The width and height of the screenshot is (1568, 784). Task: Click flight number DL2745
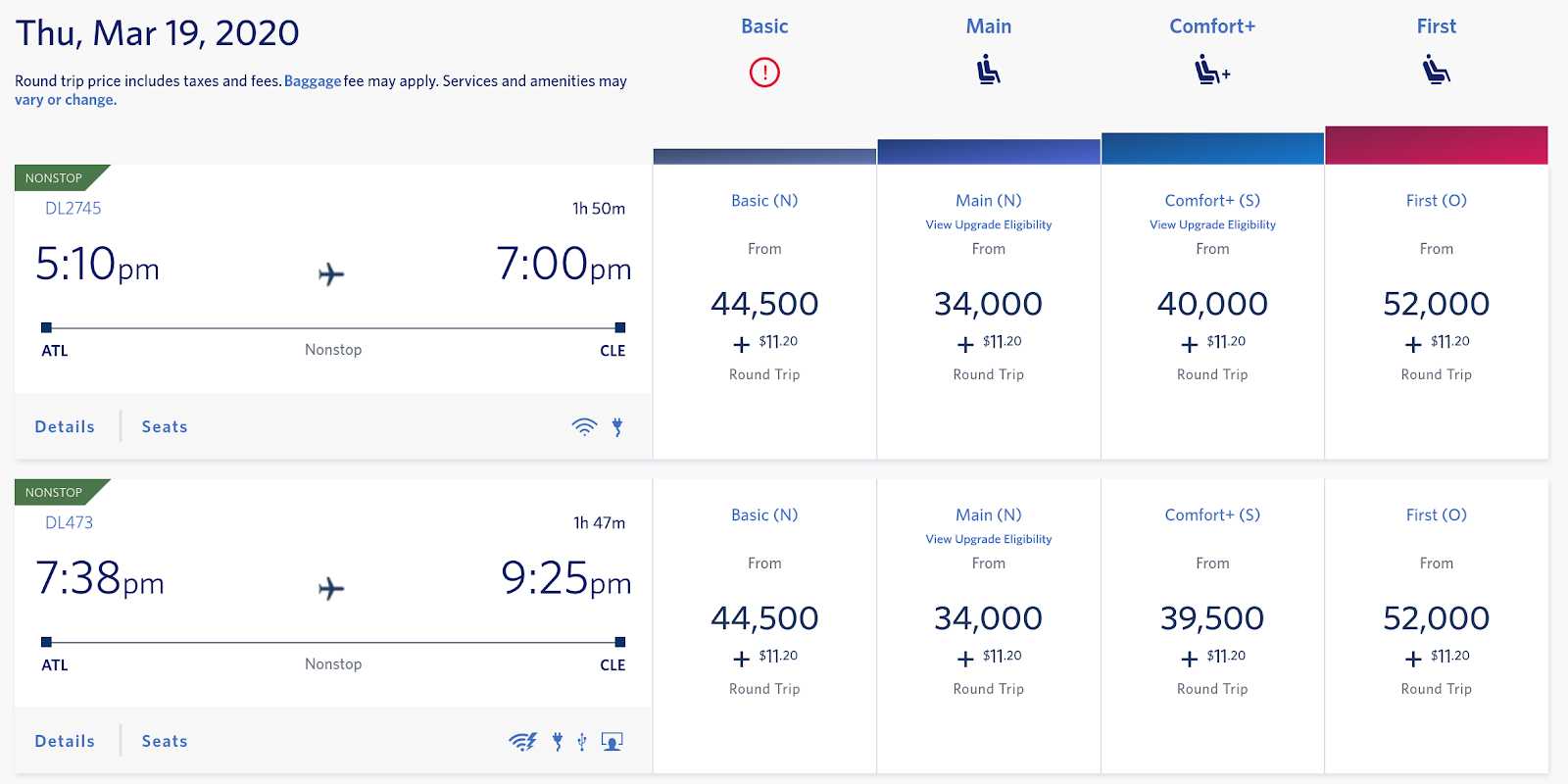coord(73,208)
